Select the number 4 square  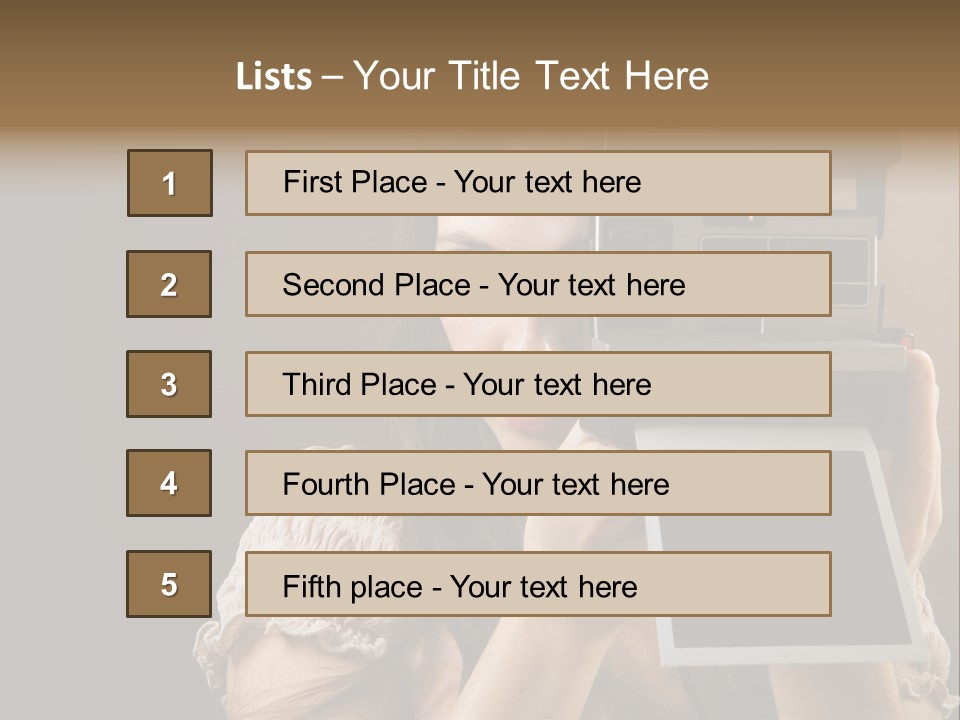(x=169, y=483)
